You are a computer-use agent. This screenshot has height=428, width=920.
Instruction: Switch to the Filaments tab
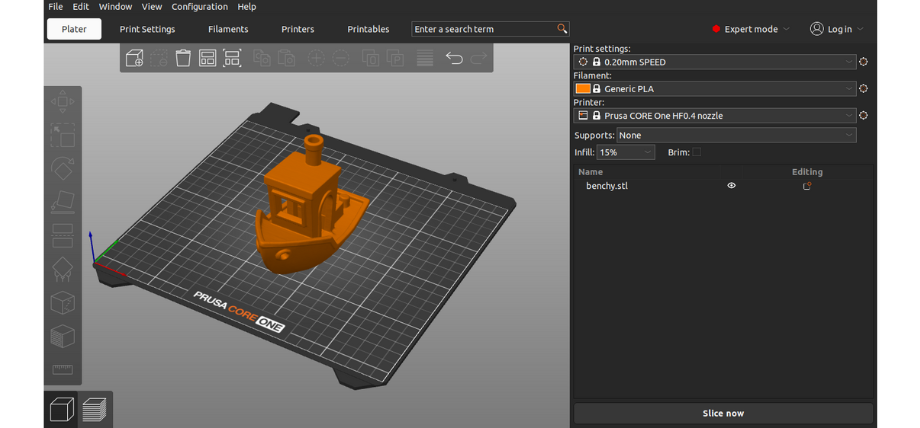tap(228, 29)
